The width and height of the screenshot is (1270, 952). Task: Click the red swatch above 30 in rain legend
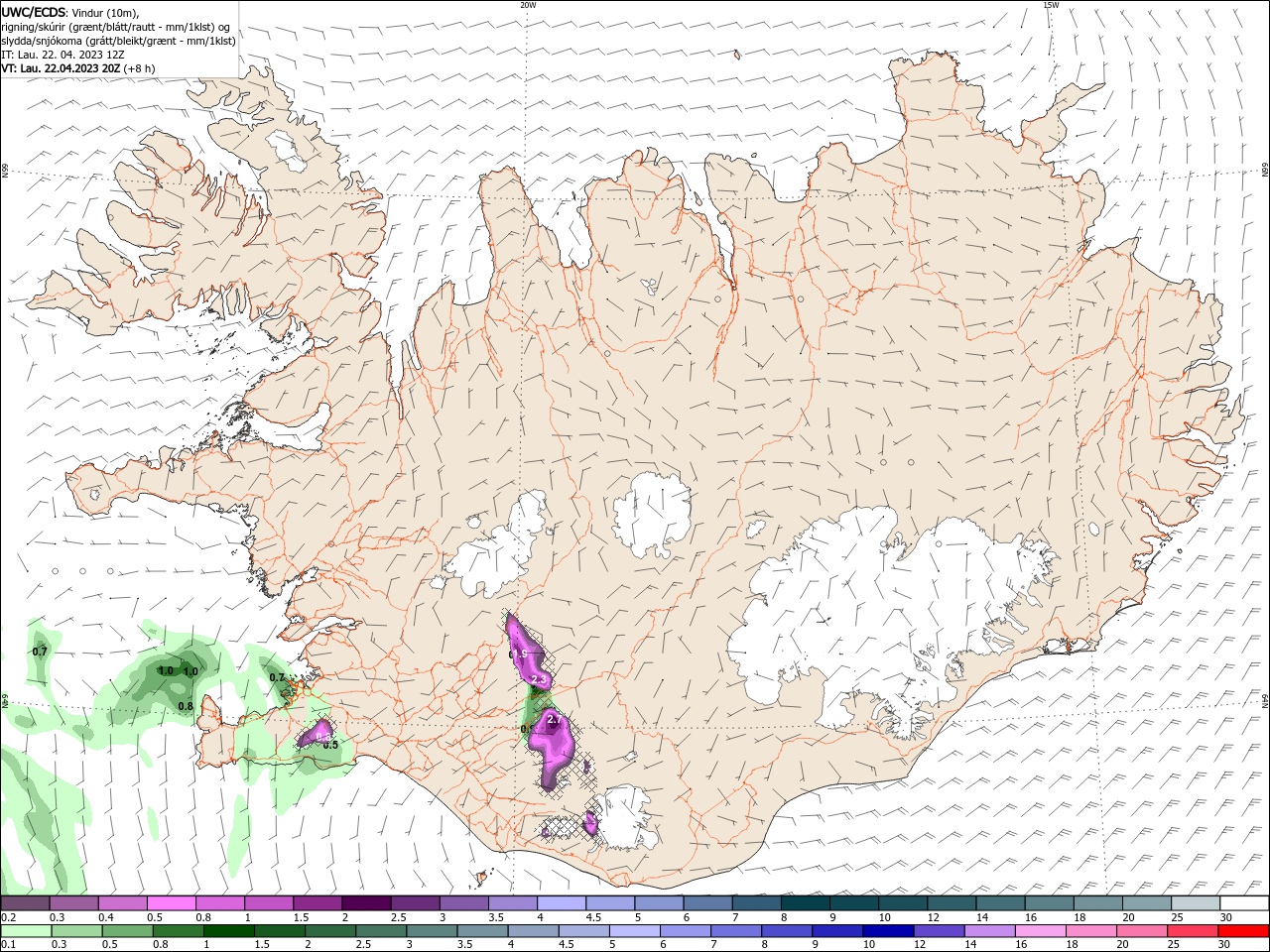1241,931
